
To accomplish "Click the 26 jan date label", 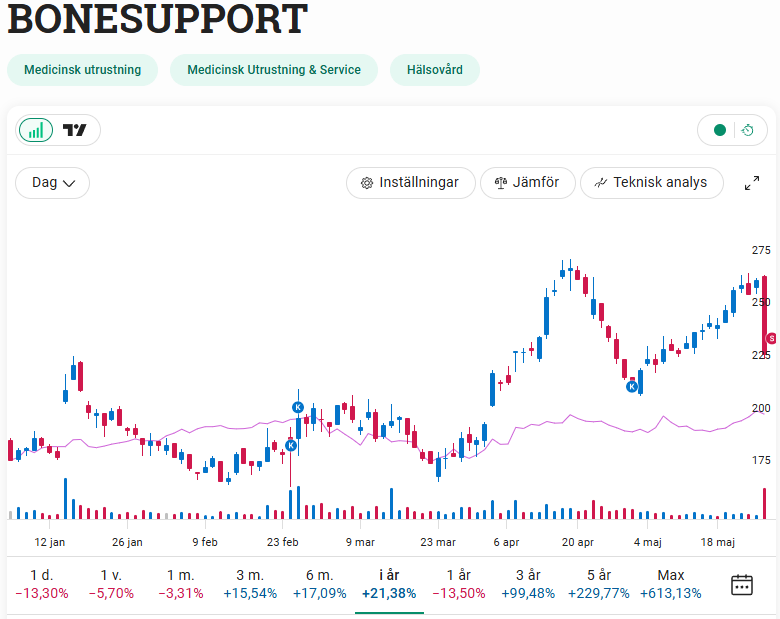I will pos(127,542).
